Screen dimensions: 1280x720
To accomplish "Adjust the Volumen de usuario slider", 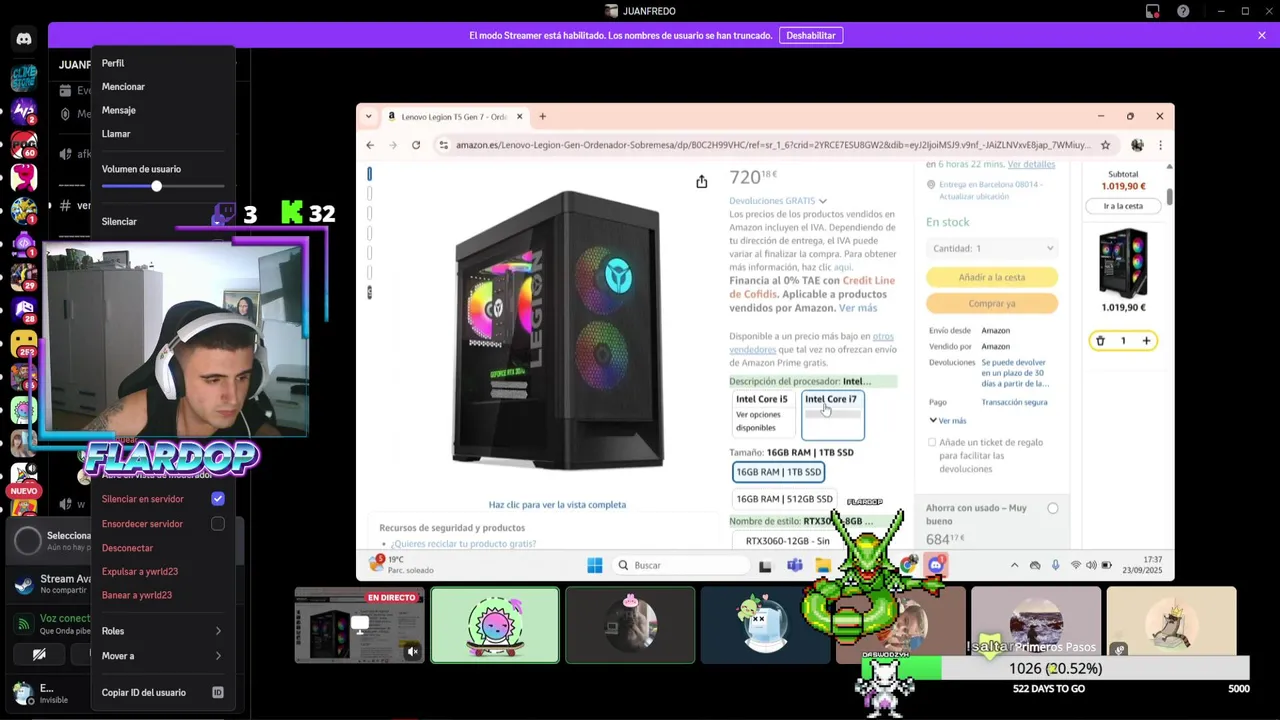I will (156, 187).
